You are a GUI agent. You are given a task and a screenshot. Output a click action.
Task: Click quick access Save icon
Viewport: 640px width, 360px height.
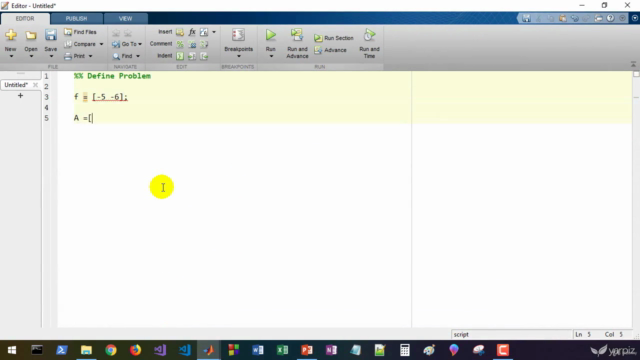click(x=527, y=18)
